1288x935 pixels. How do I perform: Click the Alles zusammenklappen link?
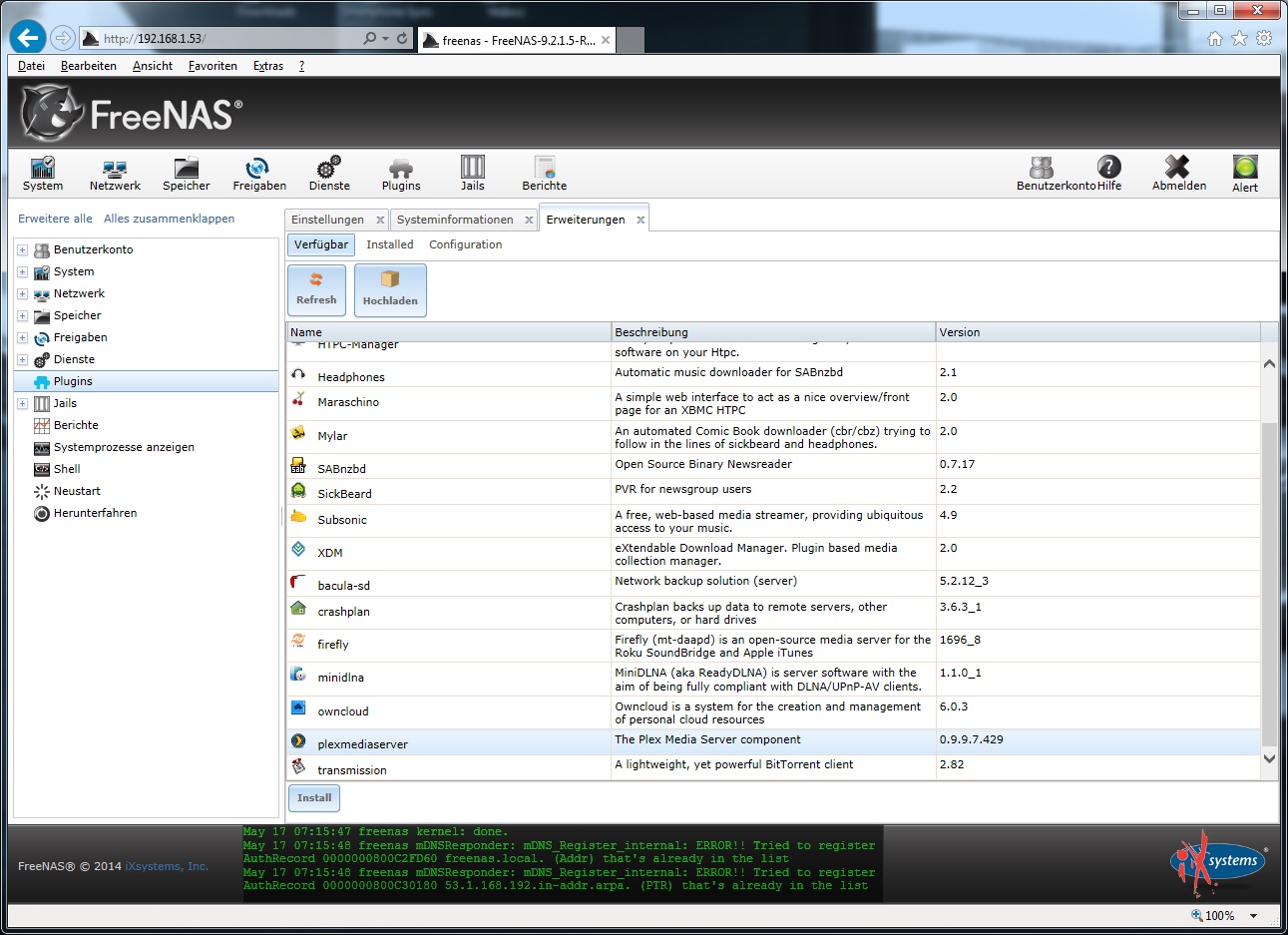(x=170, y=219)
